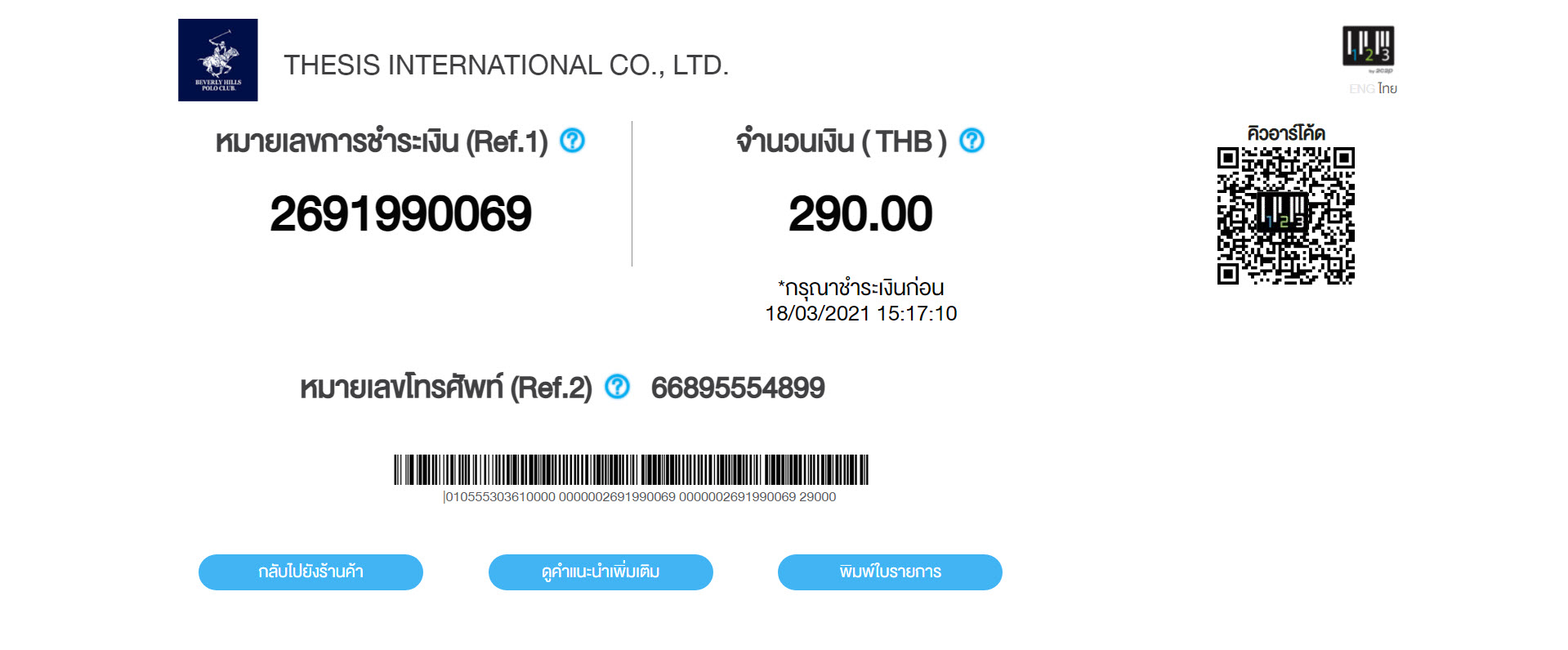Switch language to ENG
This screenshot has height=650, width=1568.
tap(1361, 88)
